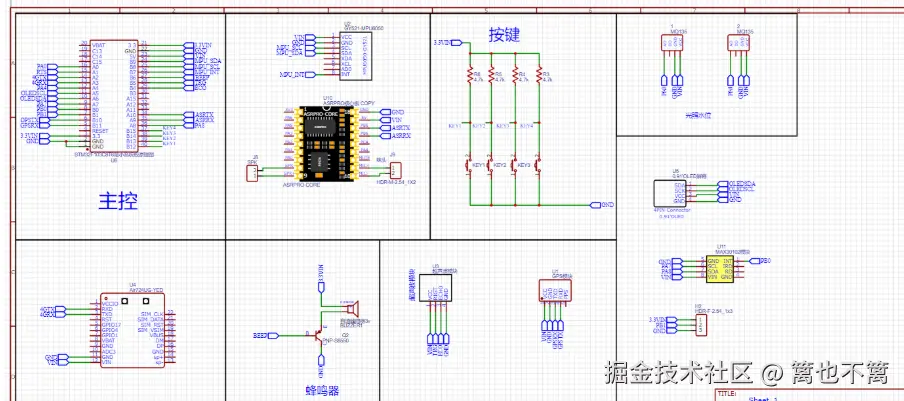Select the HDR-M-2.54 1x2 header J9

click(395, 170)
